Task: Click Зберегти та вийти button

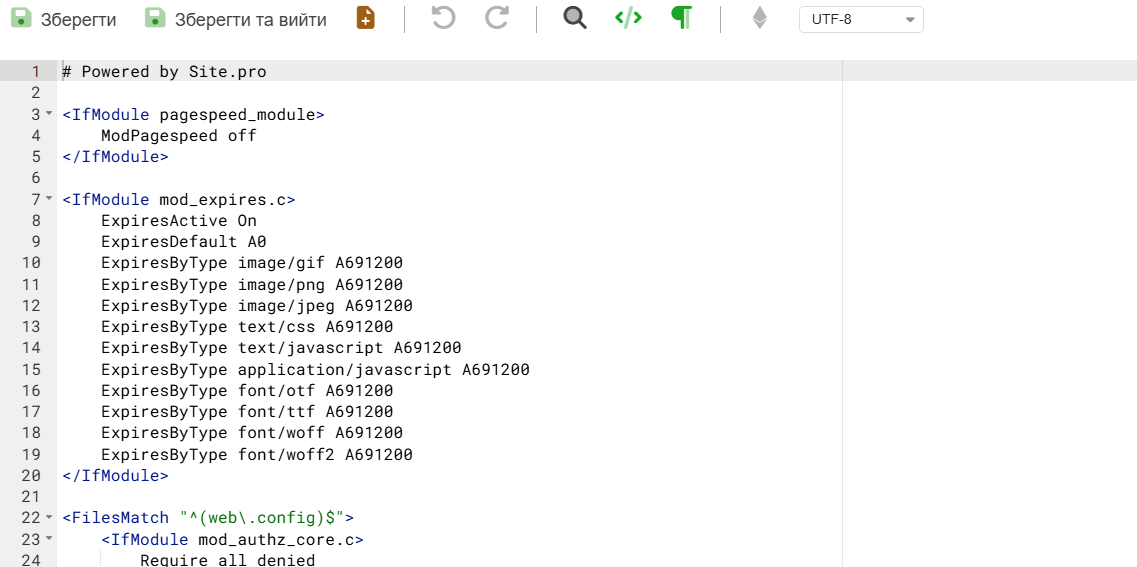Action: coord(236,19)
